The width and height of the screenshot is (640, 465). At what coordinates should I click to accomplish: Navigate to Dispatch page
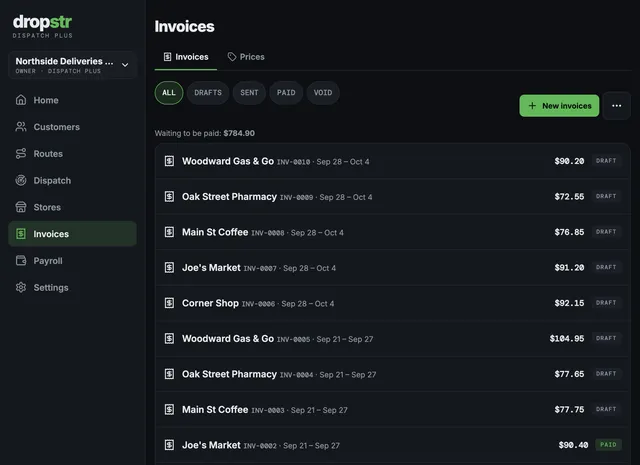(x=73, y=180)
